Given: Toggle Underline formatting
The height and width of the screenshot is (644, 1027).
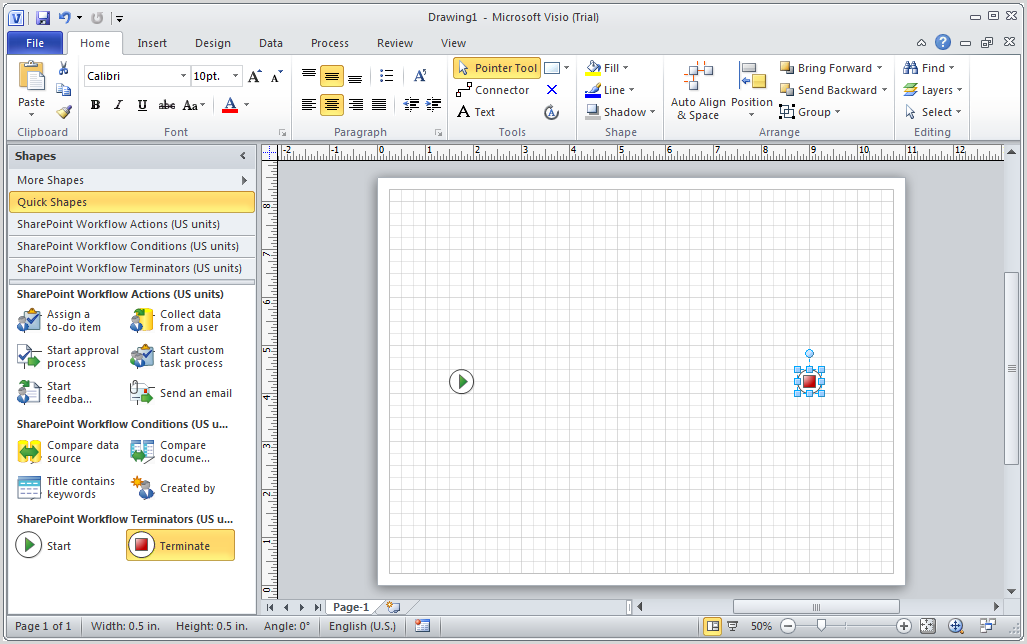Looking at the screenshot, I should [142, 105].
